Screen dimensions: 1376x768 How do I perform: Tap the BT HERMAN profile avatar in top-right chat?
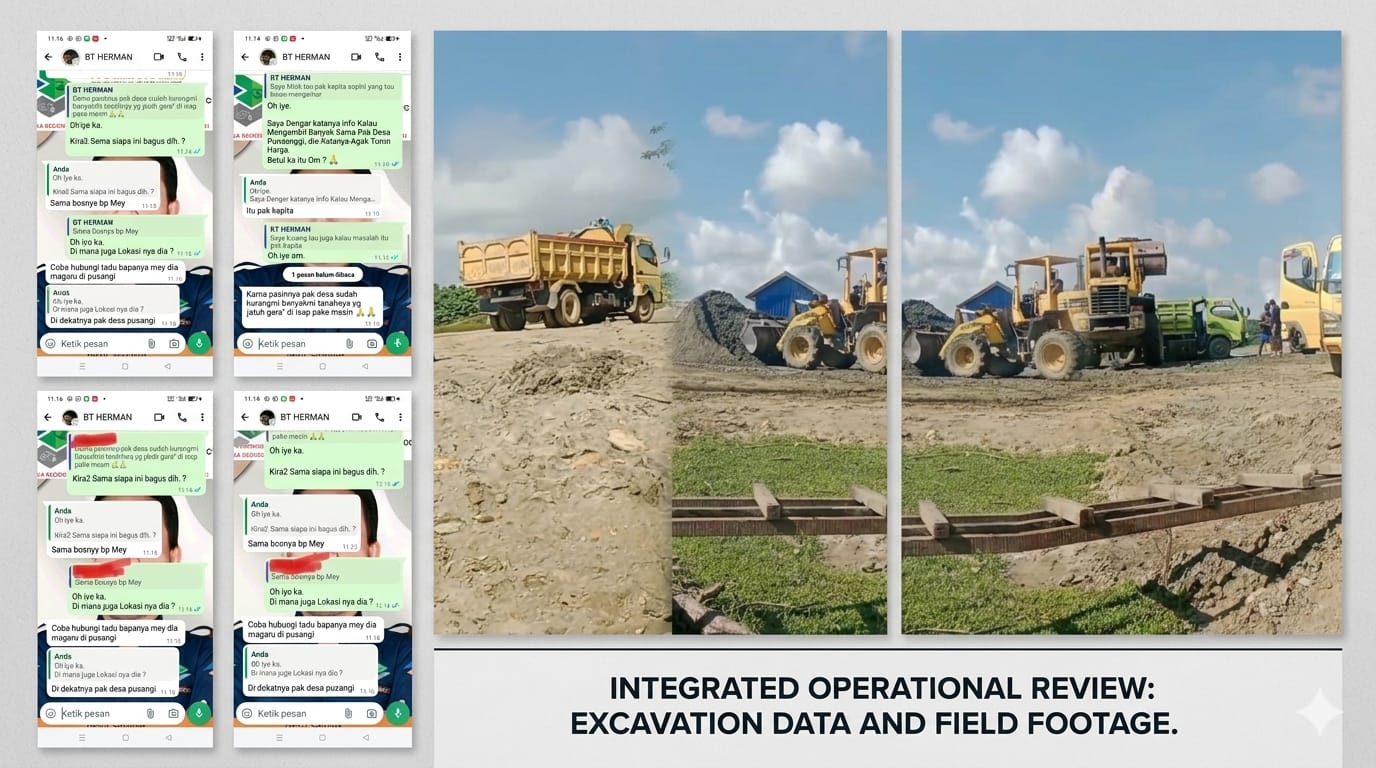[x=267, y=57]
